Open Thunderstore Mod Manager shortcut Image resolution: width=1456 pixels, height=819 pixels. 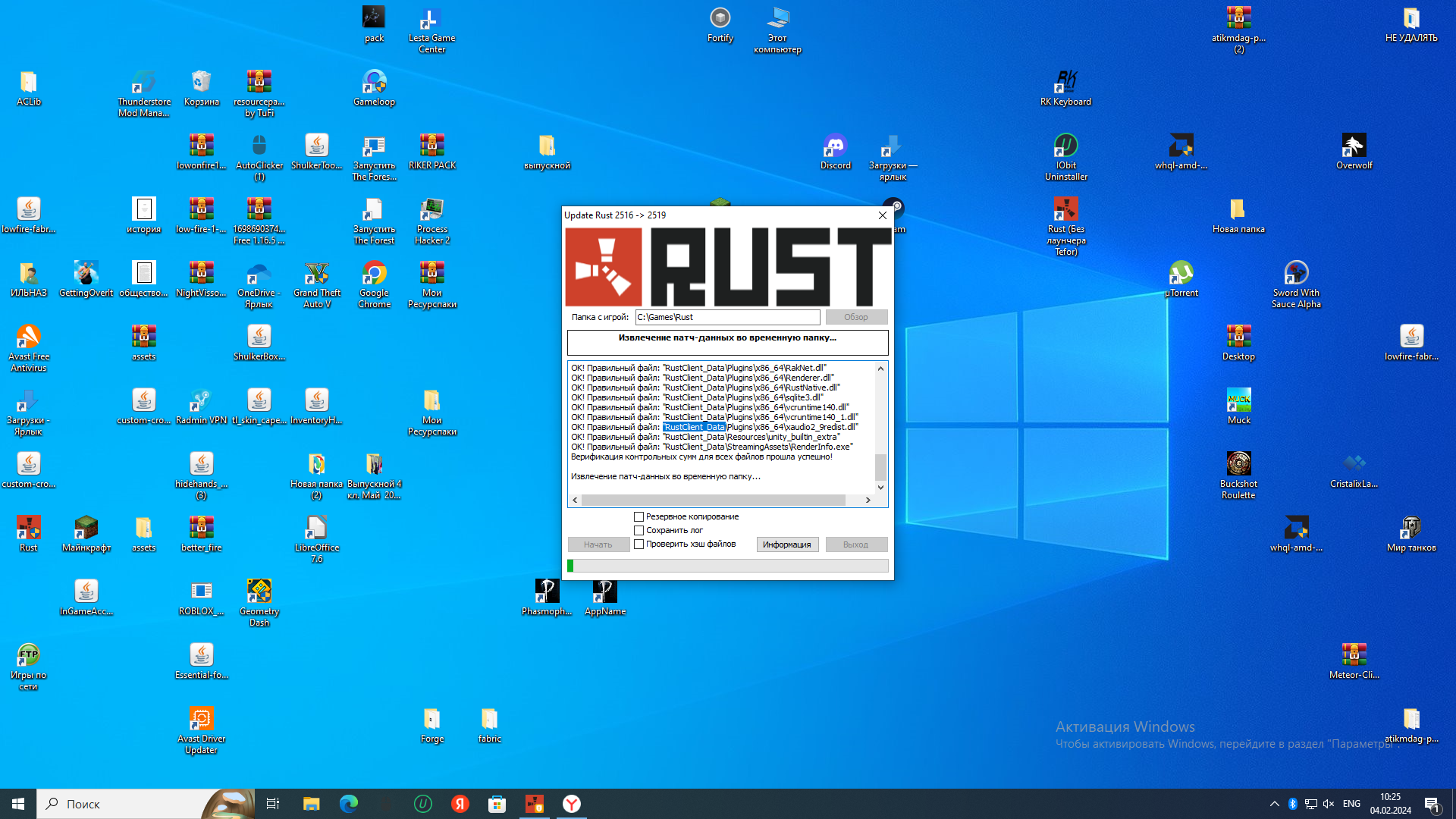click(x=143, y=94)
